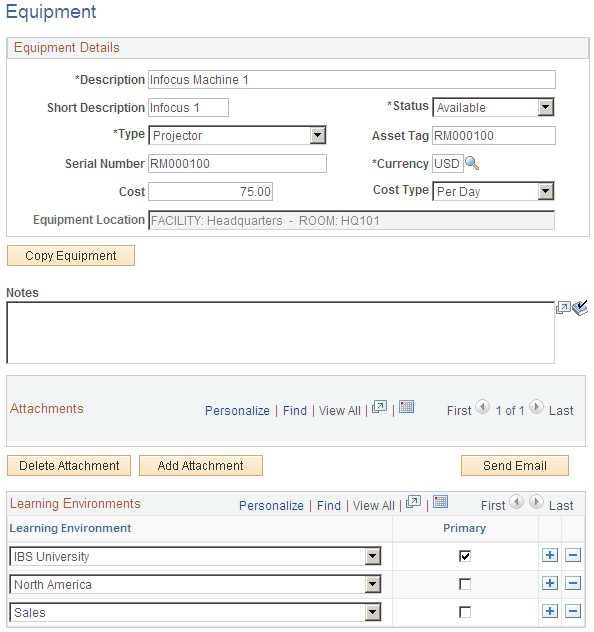The width and height of the screenshot is (594, 632).
Task: Open Sales learning environment dropdown
Action: coord(195,613)
